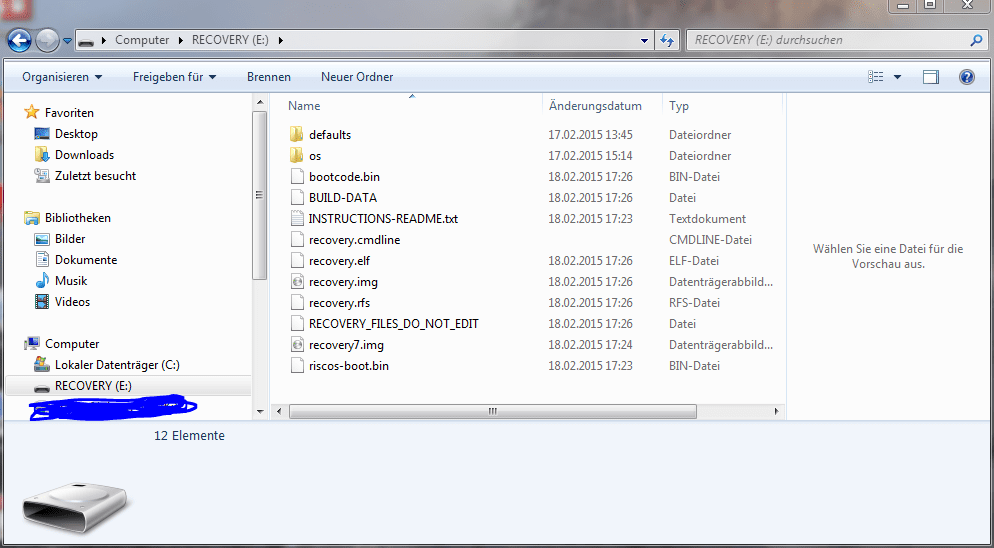The height and width of the screenshot is (548, 994).
Task: Click the 'CMDLINE-Datei' type cell
Action: (x=710, y=240)
